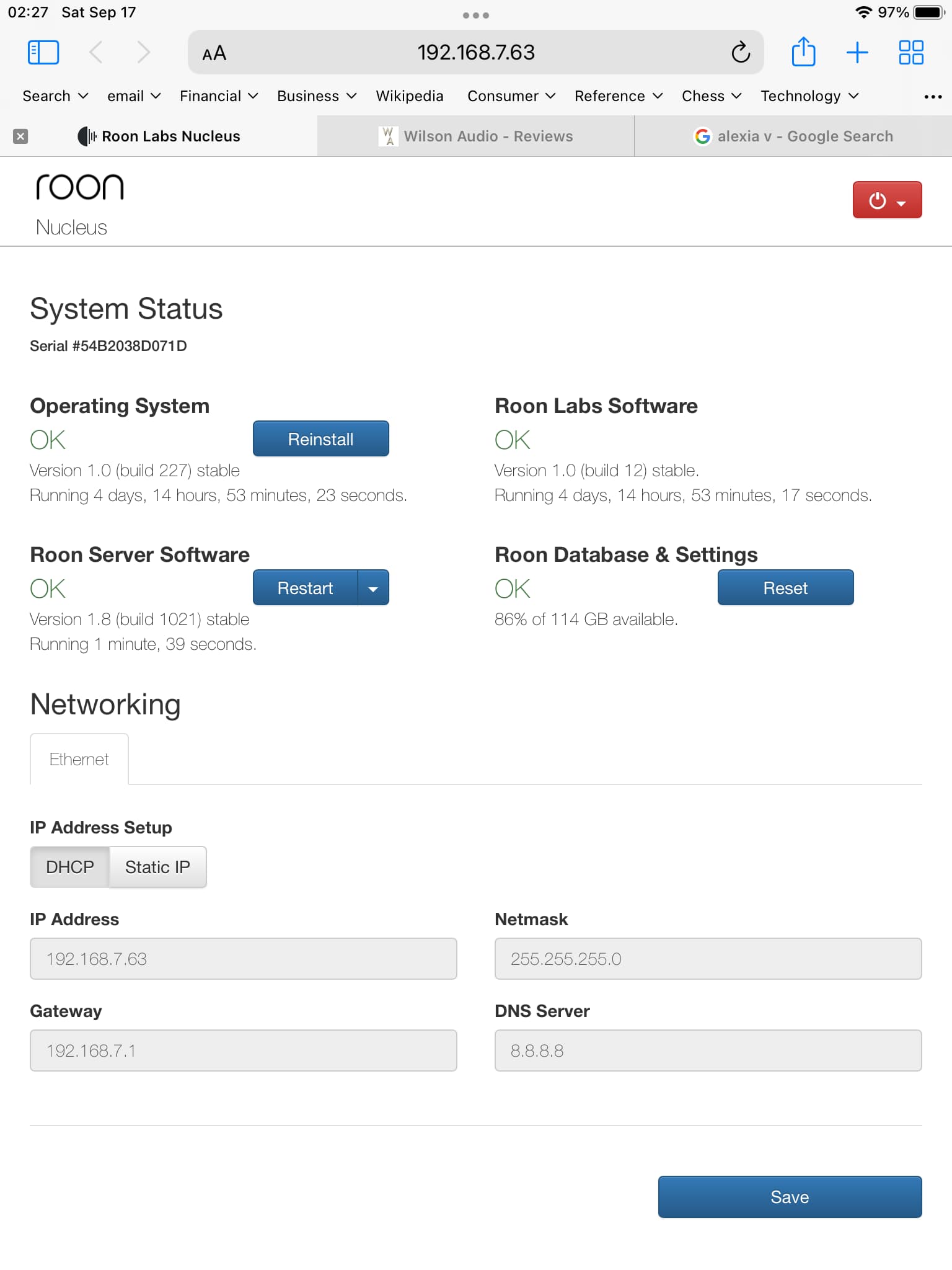Open the AA reader and text options
Image resolution: width=952 pixels, height=1270 pixels.
click(x=214, y=53)
